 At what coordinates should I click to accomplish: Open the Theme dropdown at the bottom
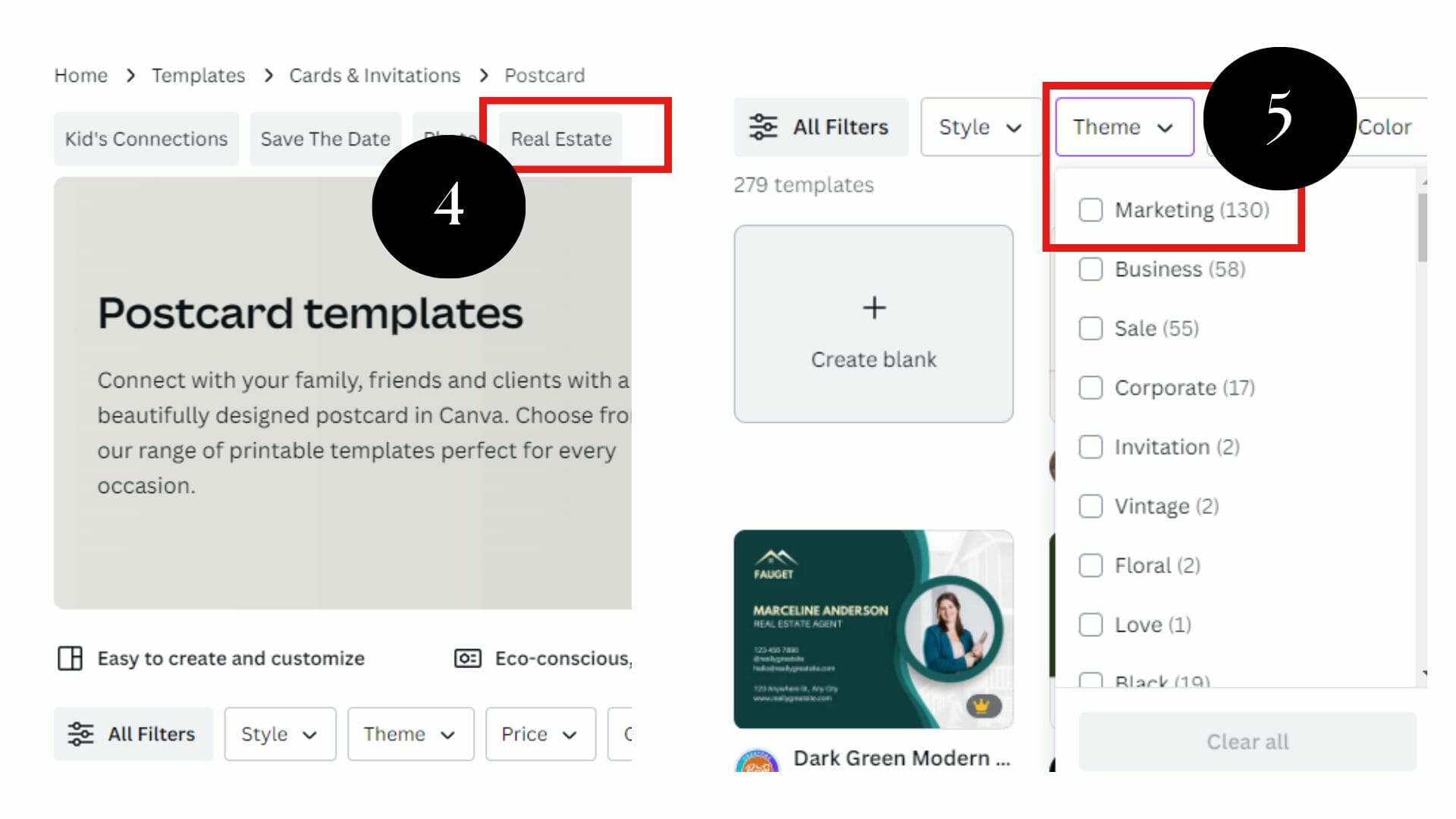pos(409,733)
